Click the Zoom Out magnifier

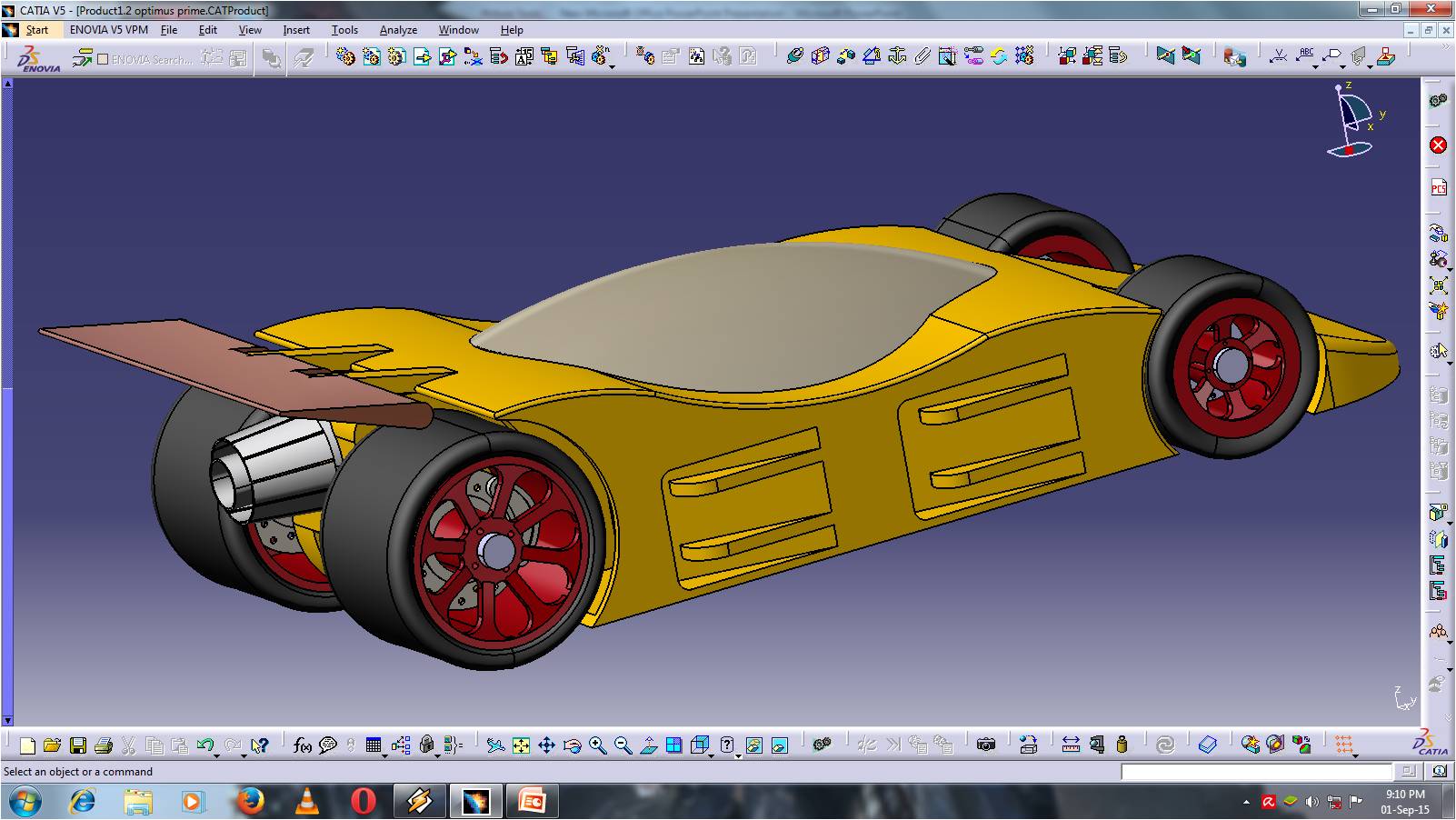coord(623,745)
